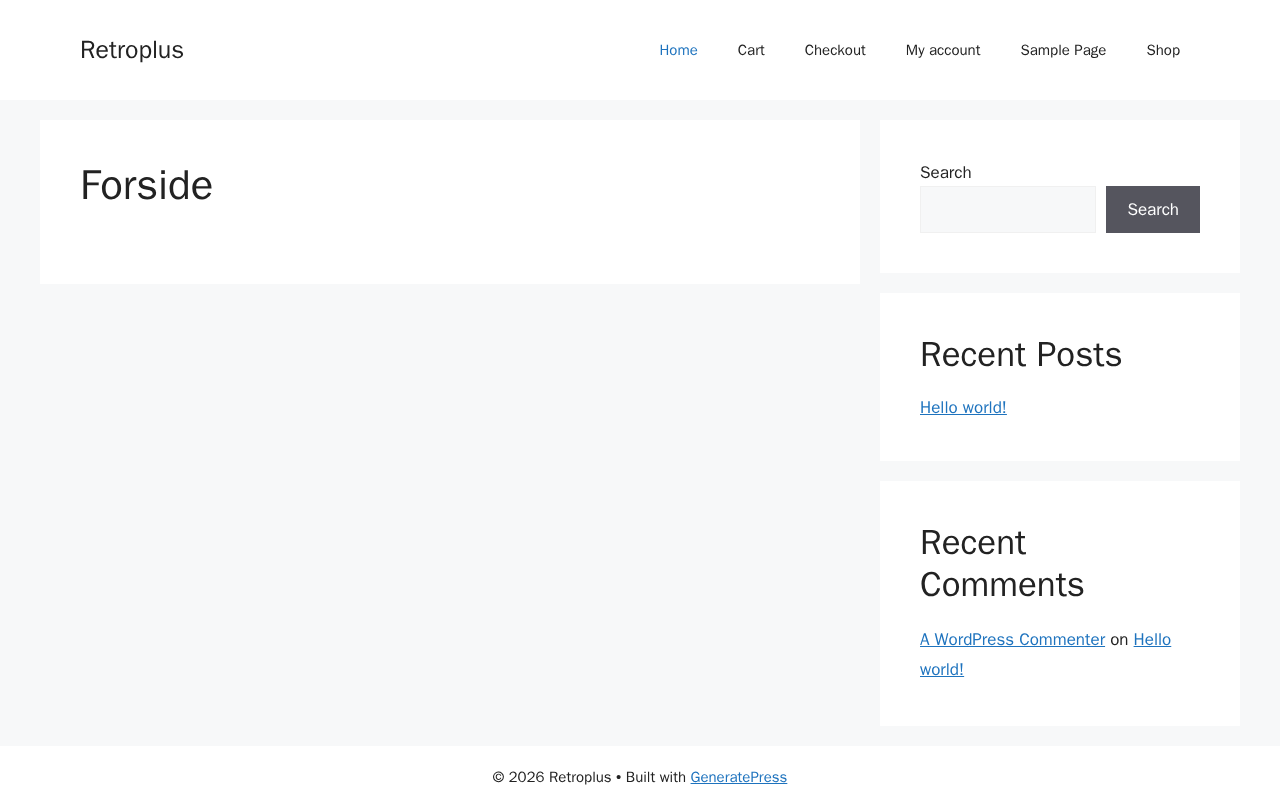Viewport: 1280px width, 800px height.
Task: Click the Search label above the field
Action: pos(946,172)
